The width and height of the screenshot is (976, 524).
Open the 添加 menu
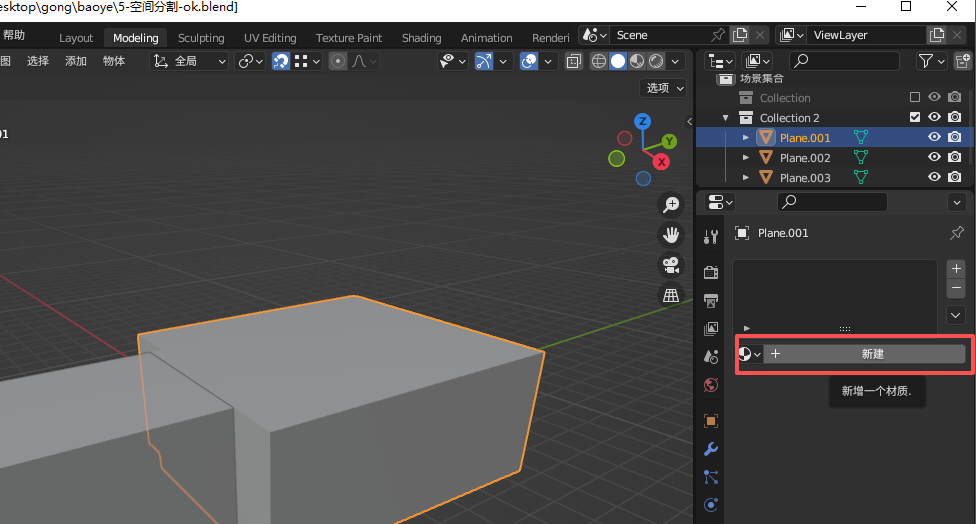(x=76, y=62)
